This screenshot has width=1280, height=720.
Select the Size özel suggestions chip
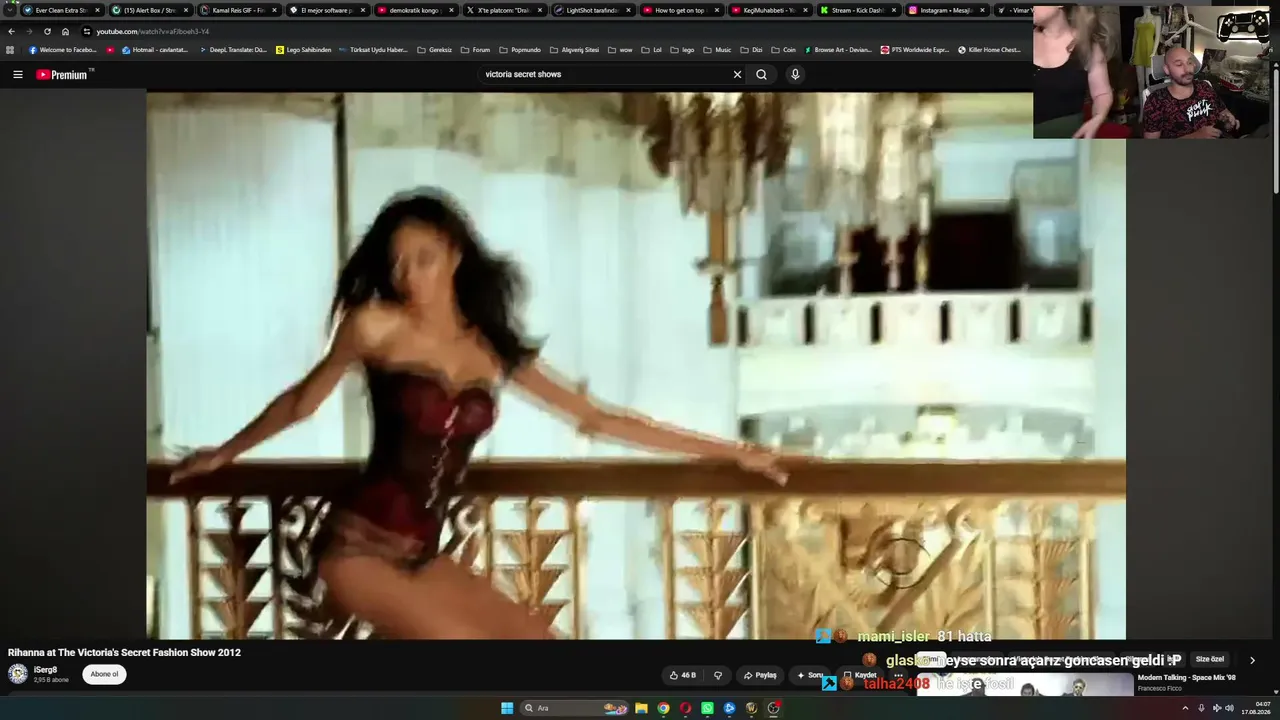click(1210, 660)
